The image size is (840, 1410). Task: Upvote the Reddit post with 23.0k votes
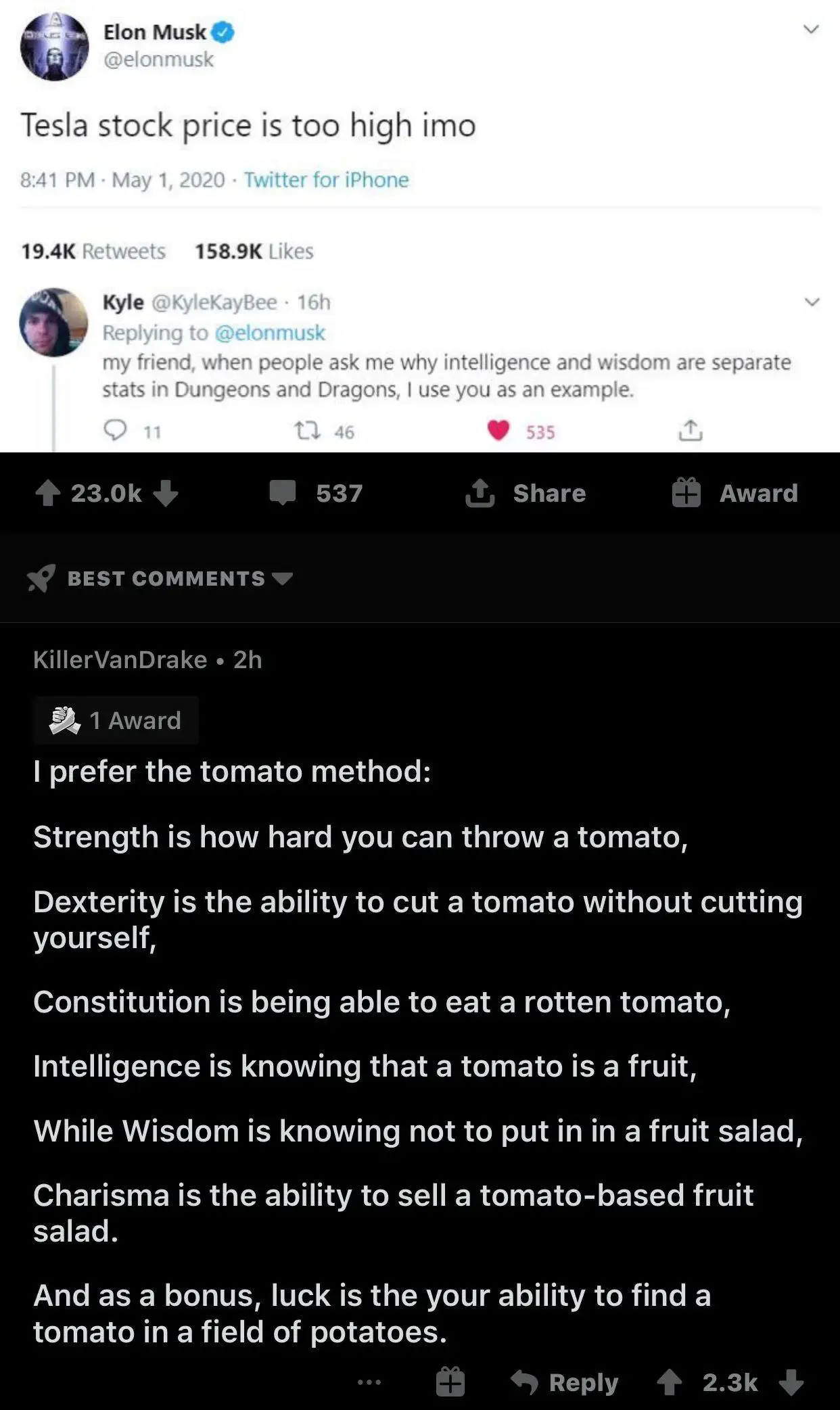(x=47, y=493)
